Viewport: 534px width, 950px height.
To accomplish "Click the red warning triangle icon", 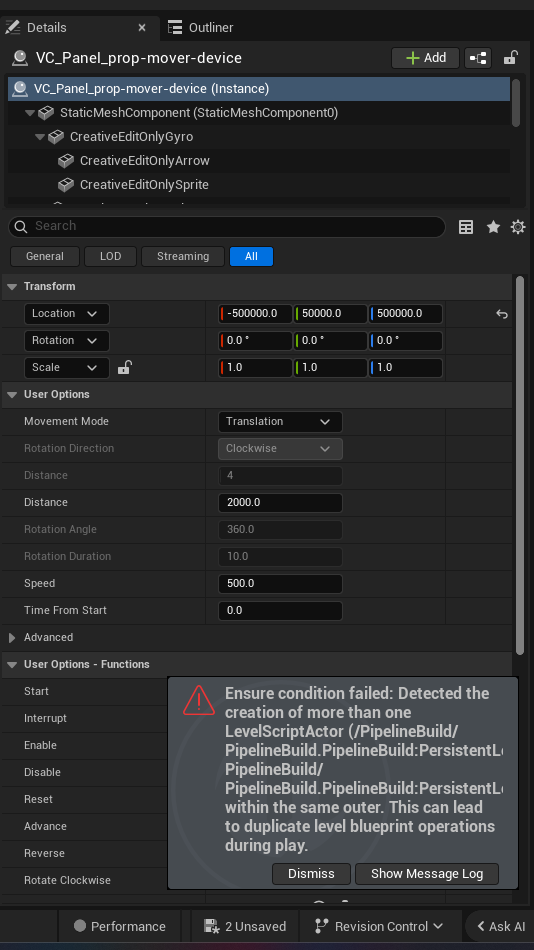I will point(198,700).
